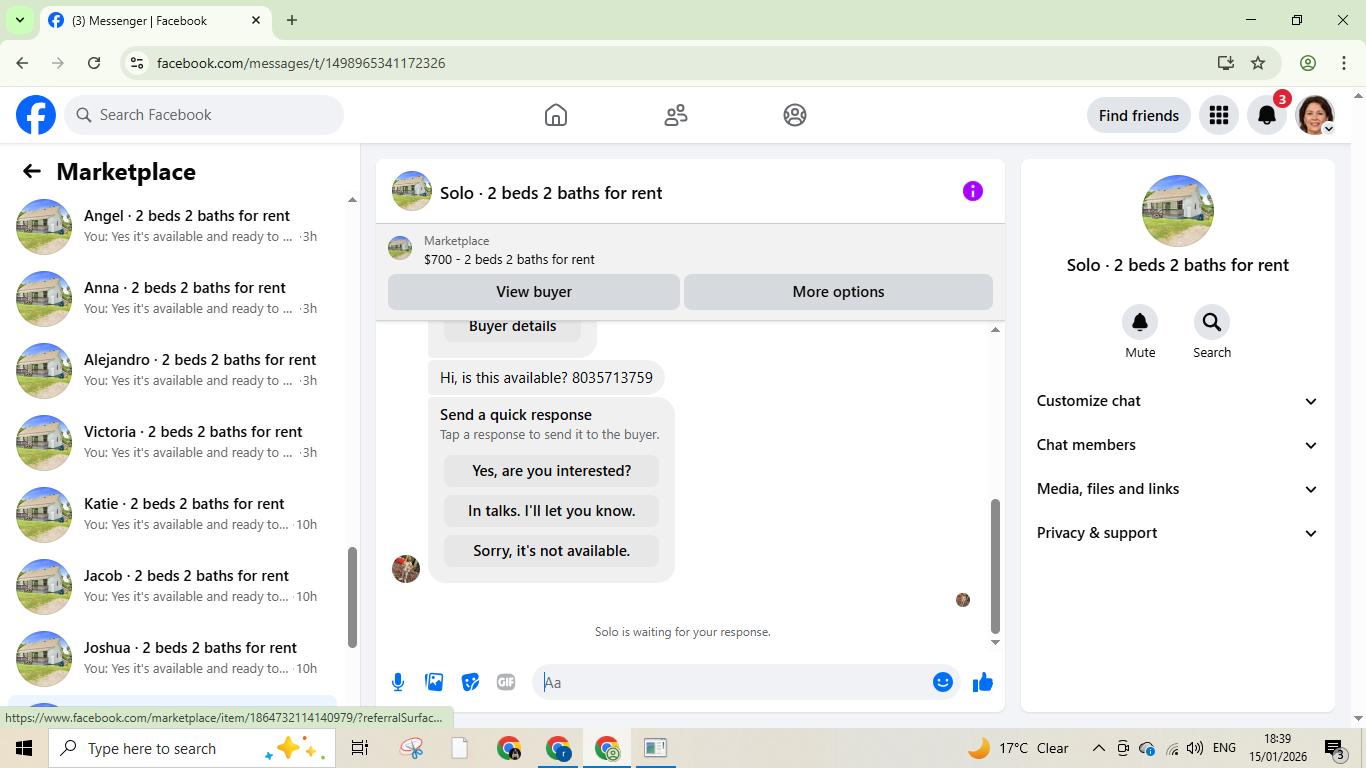This screenshot has width=1366, height=768.
Task: Expand Customize chat section
Action: coord(1178,401)
